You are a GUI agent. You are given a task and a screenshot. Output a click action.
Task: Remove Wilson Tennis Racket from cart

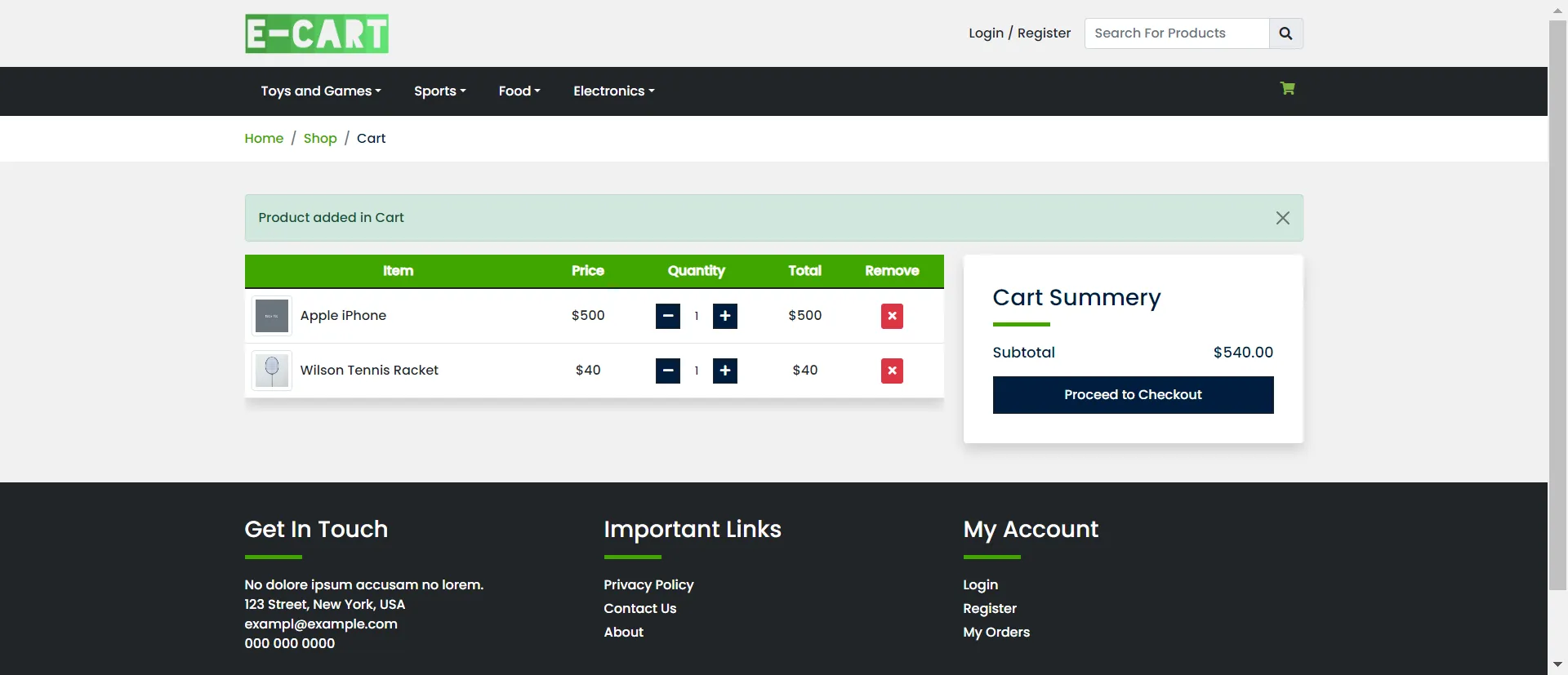(x=892, y=371)
